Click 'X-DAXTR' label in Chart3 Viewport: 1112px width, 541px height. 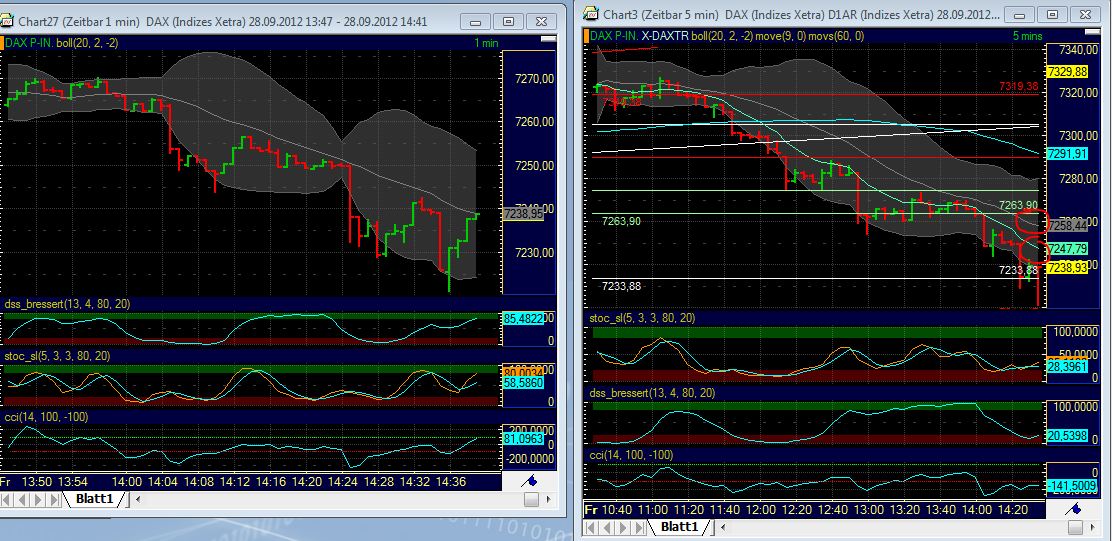[x=665, y=35]
